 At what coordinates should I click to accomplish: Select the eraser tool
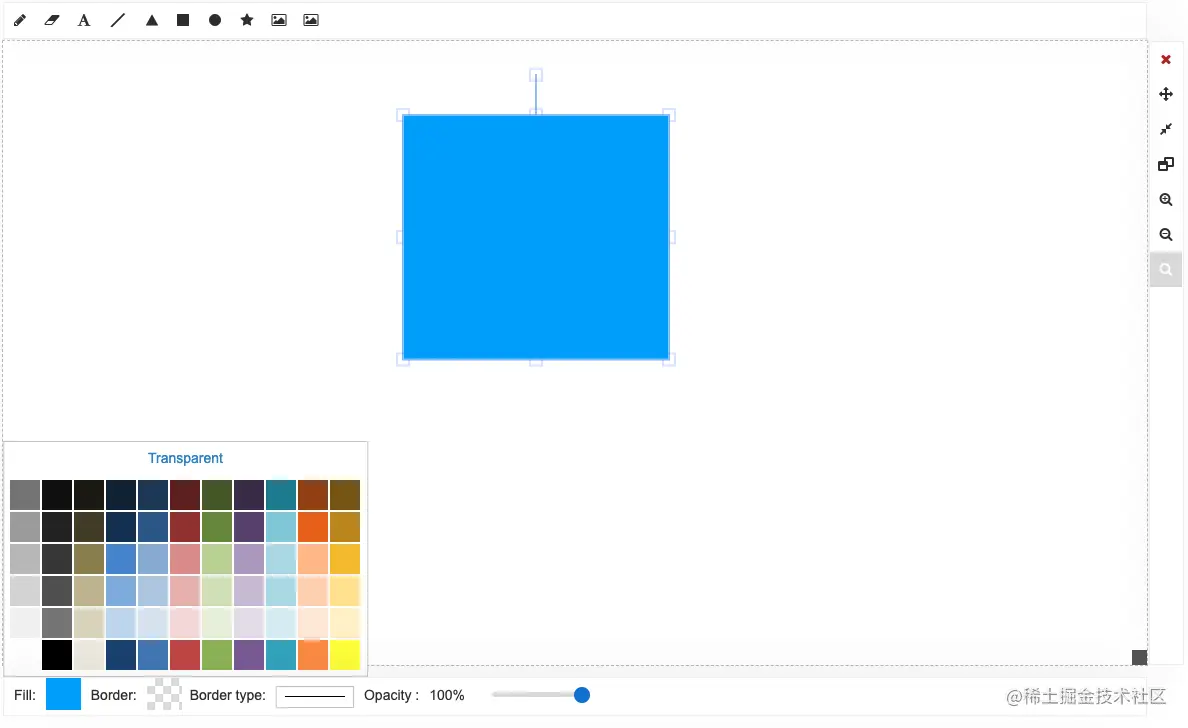coord(52,20)
